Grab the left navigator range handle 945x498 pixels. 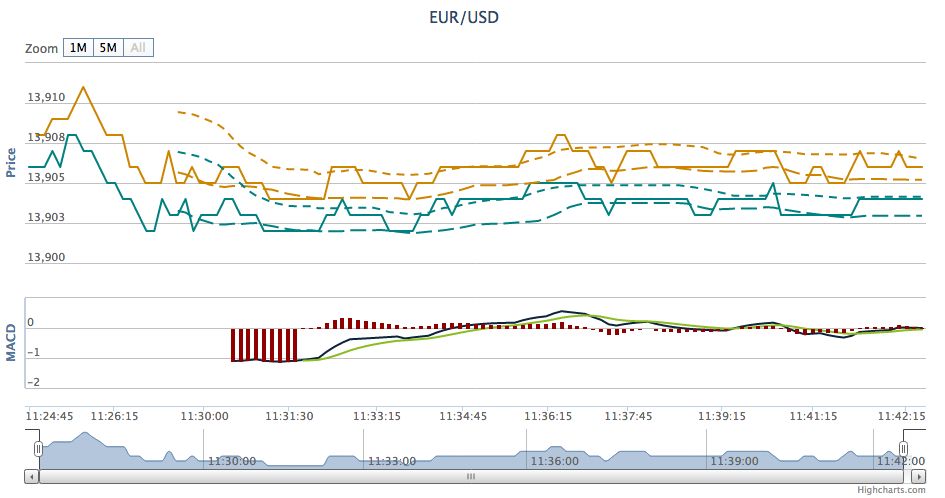coord(39,449)
